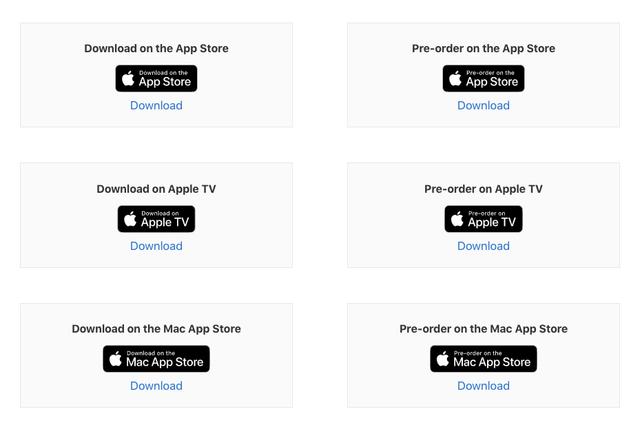Click the Apple logo in the Pre-order Mac App Store badge
The height and width of the screenshot is (431, 640).
(442, 359)
